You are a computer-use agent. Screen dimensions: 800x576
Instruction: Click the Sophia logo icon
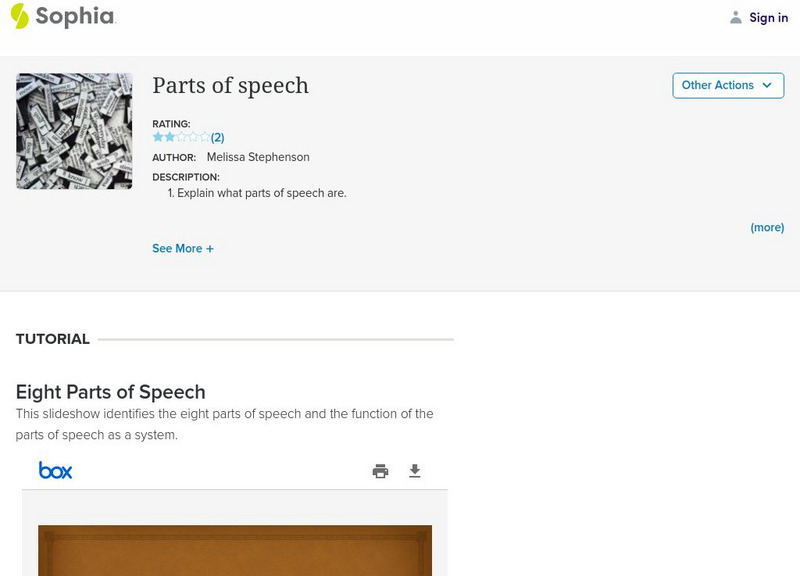coord(20,16)
